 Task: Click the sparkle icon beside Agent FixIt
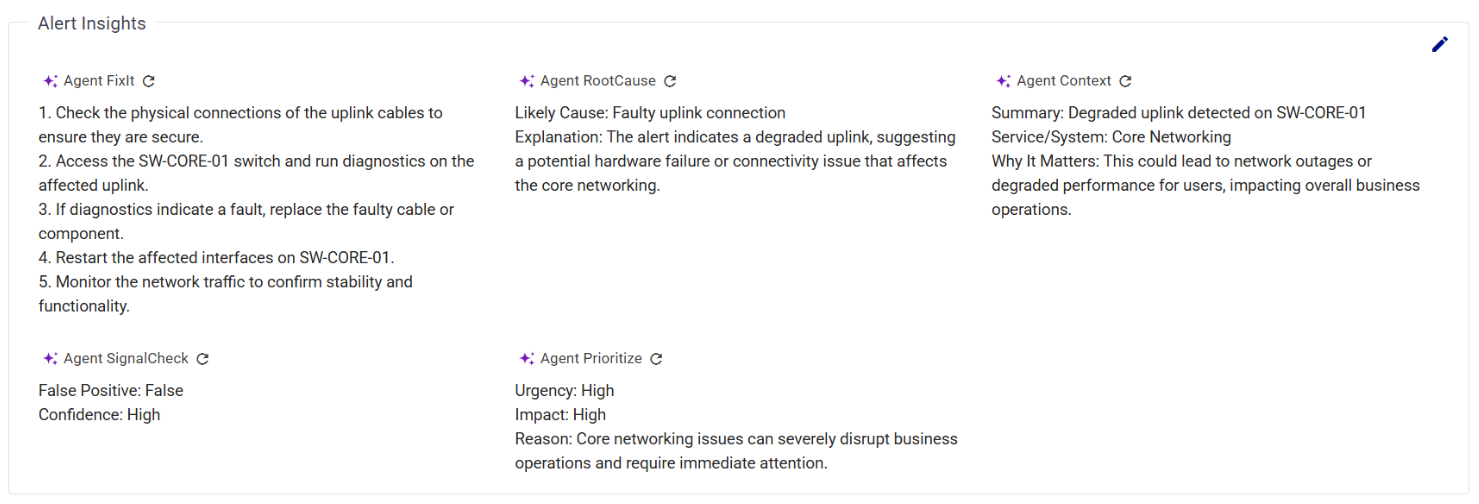coord(50,81)
